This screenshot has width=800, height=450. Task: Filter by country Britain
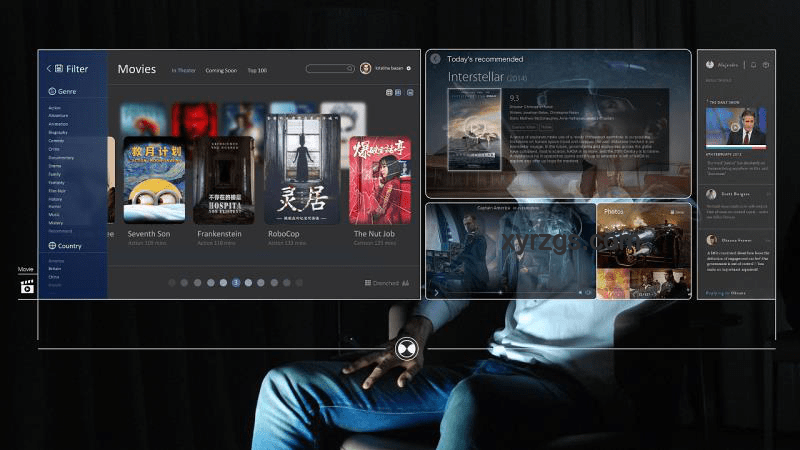pyautogui.click(x=55, y=268)
